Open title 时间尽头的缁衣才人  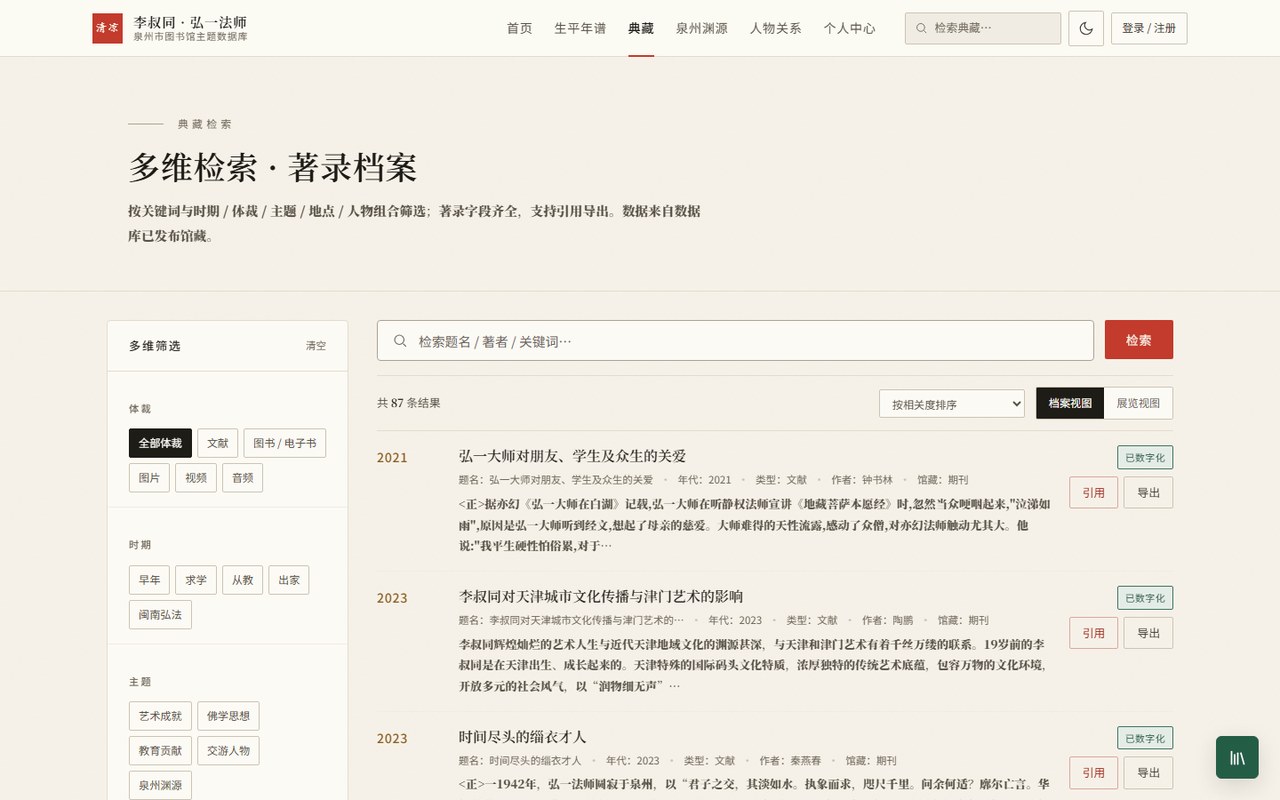point(523,737)
